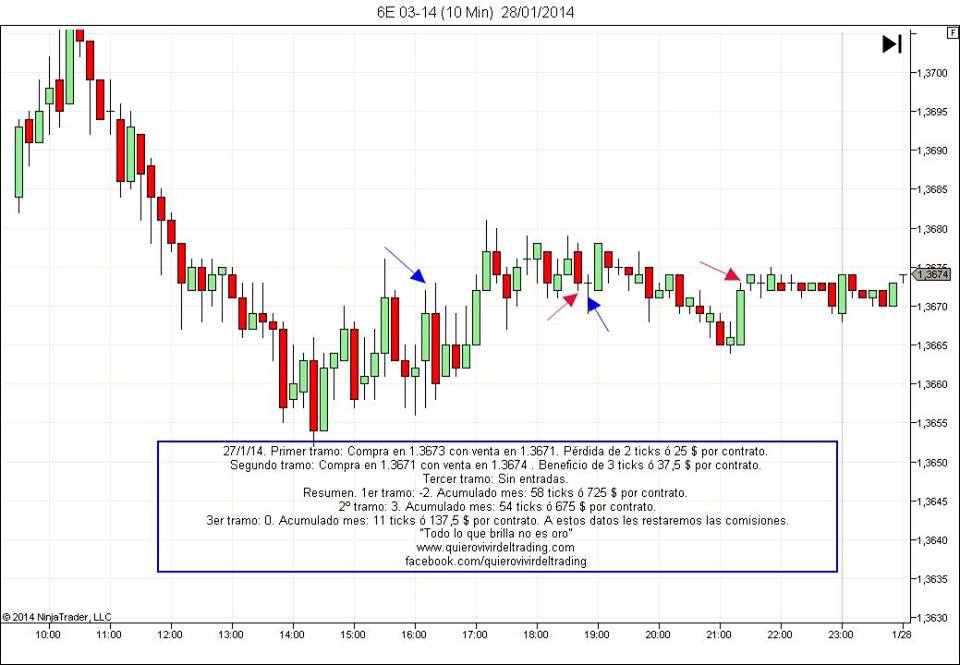Select the "Tercer tramo: Sin entradas." text line

[x=495, y=479]
